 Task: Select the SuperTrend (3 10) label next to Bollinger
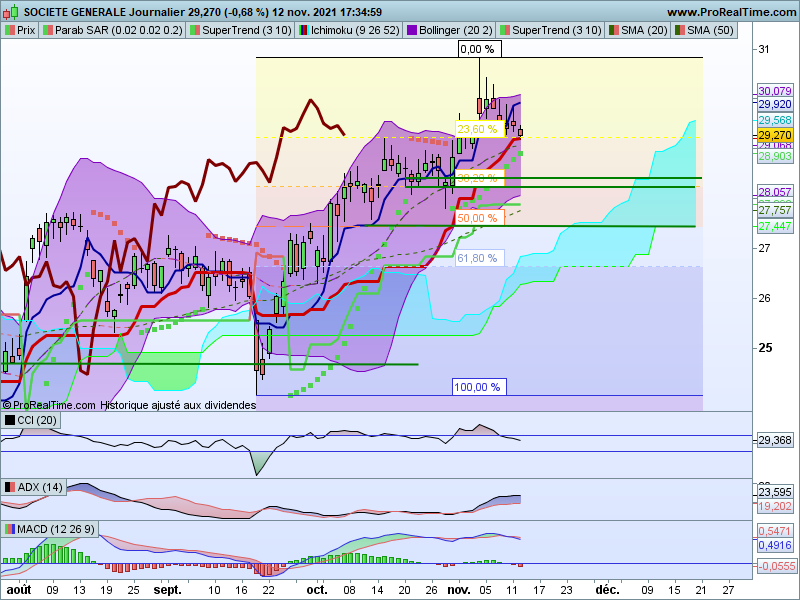557,30
